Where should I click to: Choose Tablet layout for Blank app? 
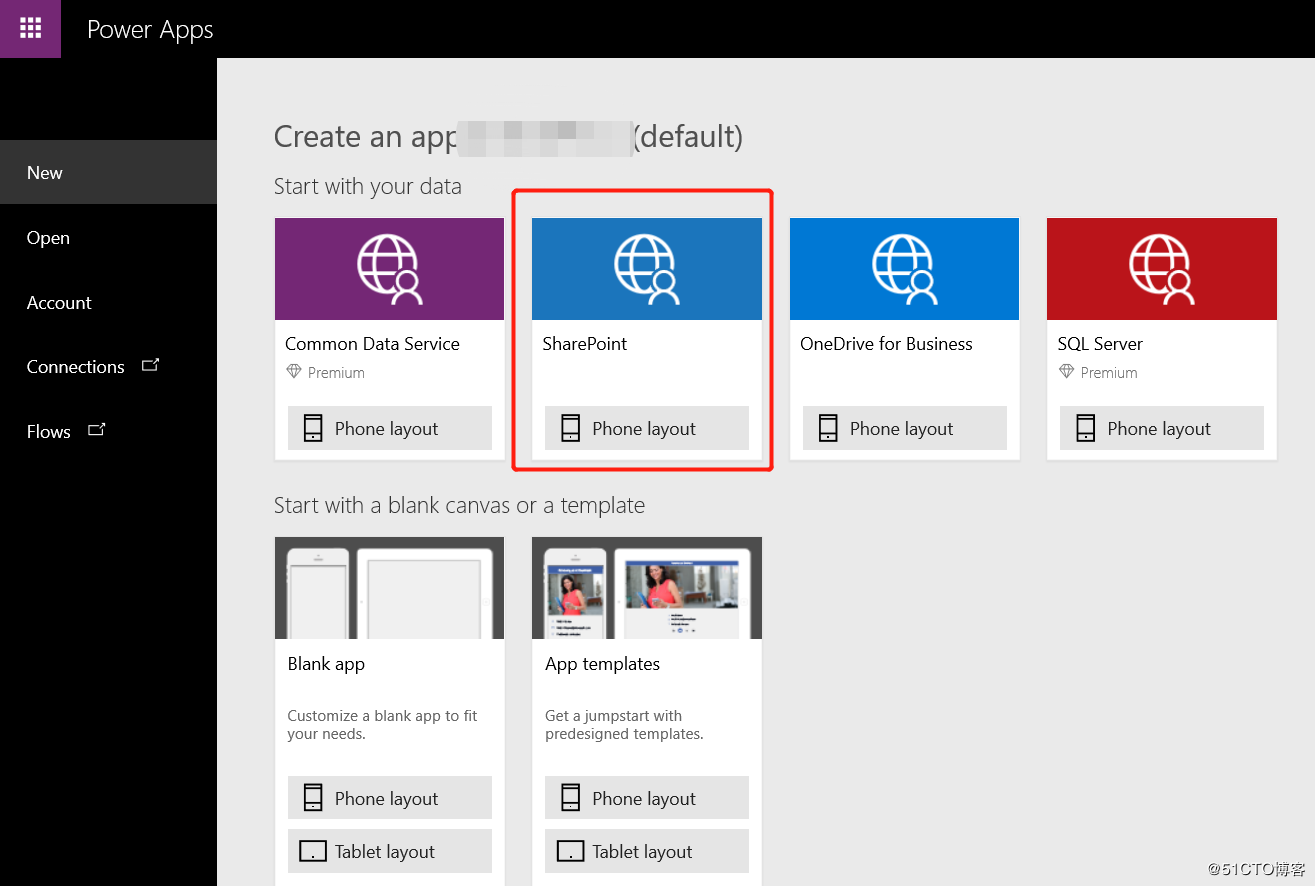coord(390,851)
